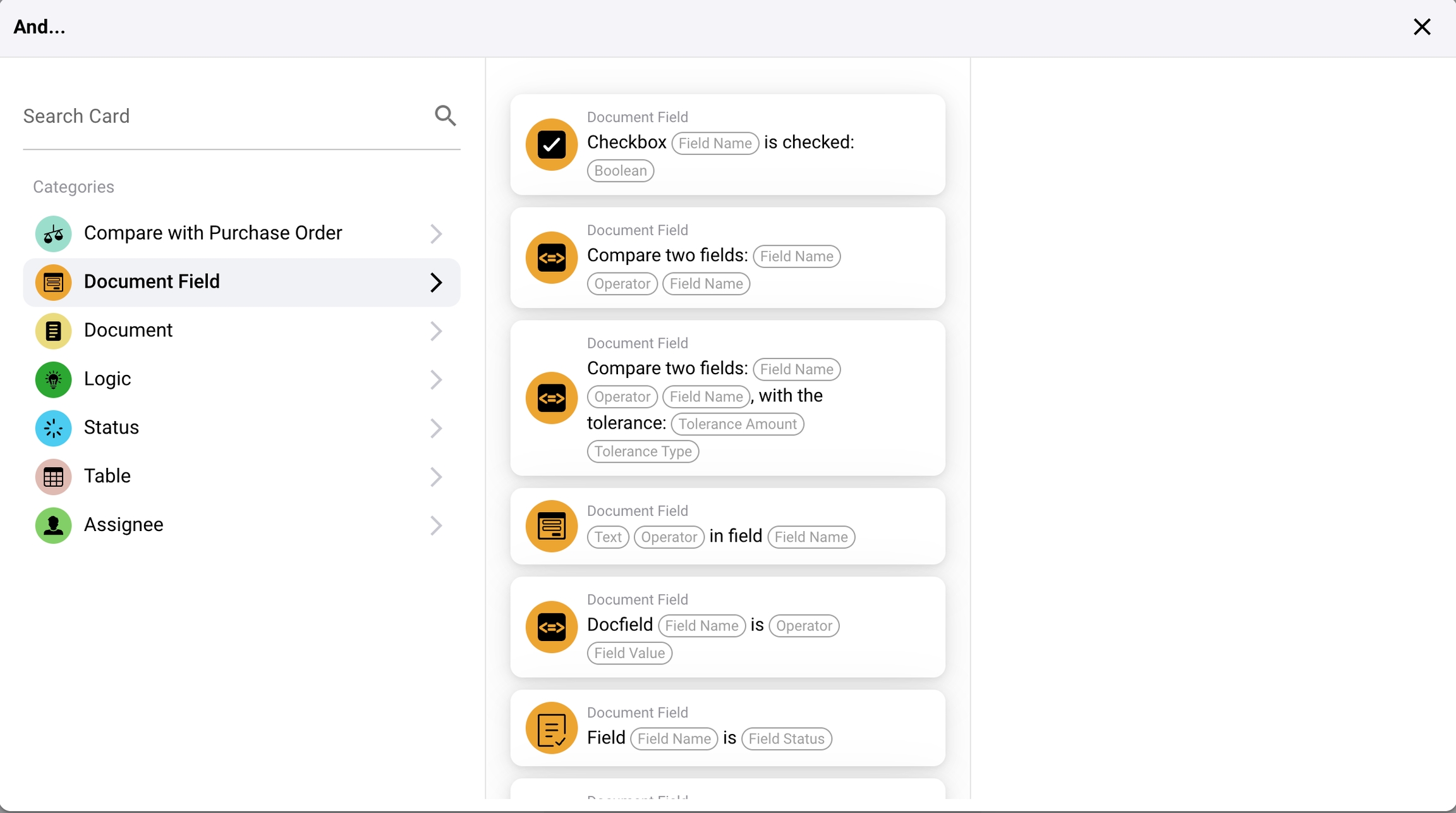Open the Status category

point(241,428)
